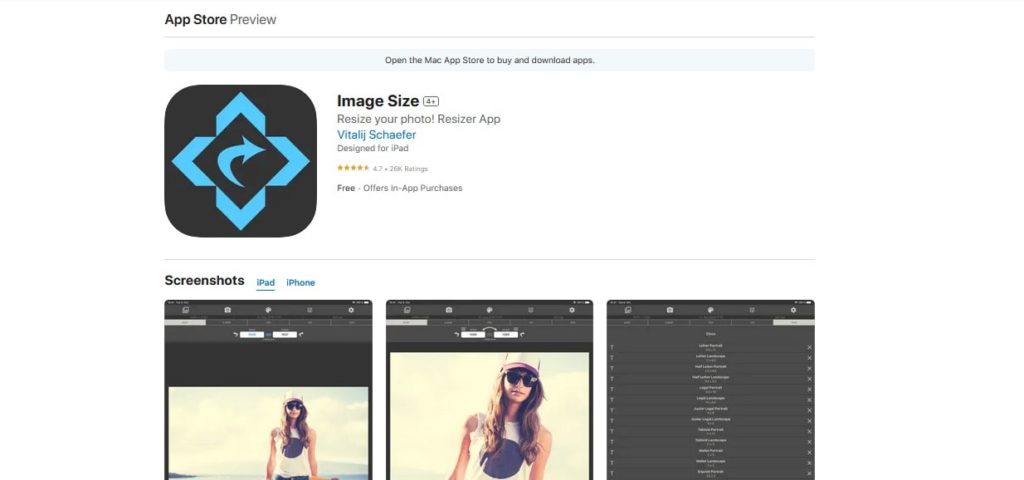Click the App Store header link
Viewport: 1024px width, 480px height.
point(195,20)
